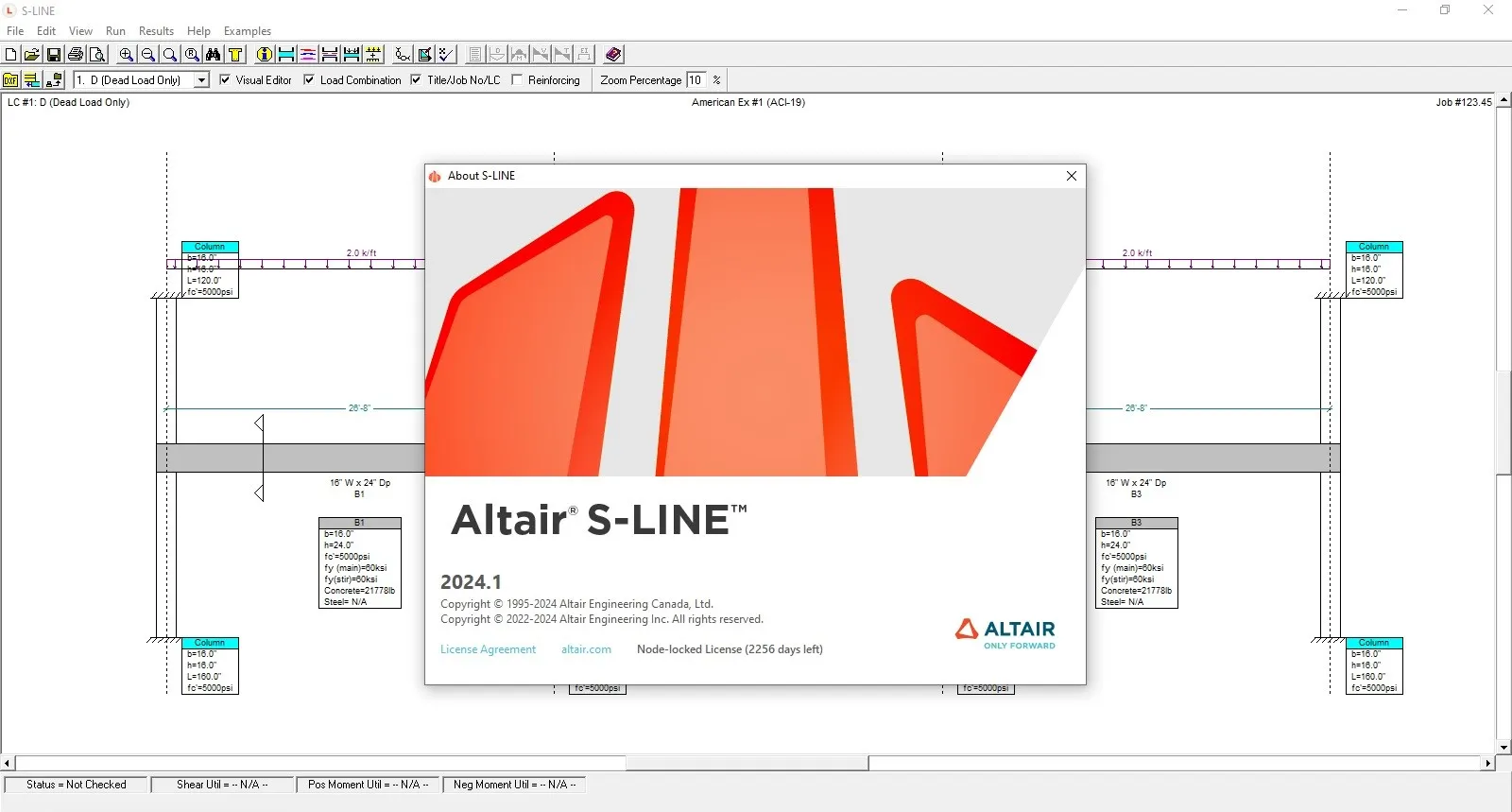
Task: Click the icon left of load case dropdown
Action: (x=54, y=80)
